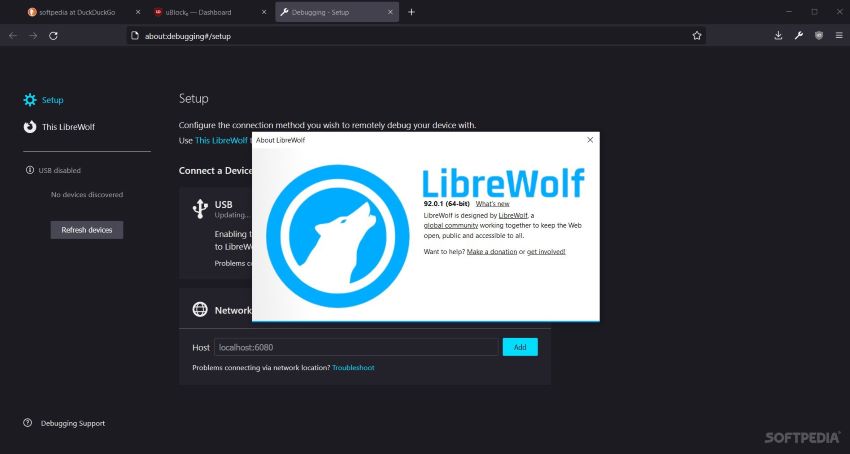Click the This LibreWolf browser icon
The height and width of the screenshot is (454, 850).
pyautogui.click(x=30, y=127)
